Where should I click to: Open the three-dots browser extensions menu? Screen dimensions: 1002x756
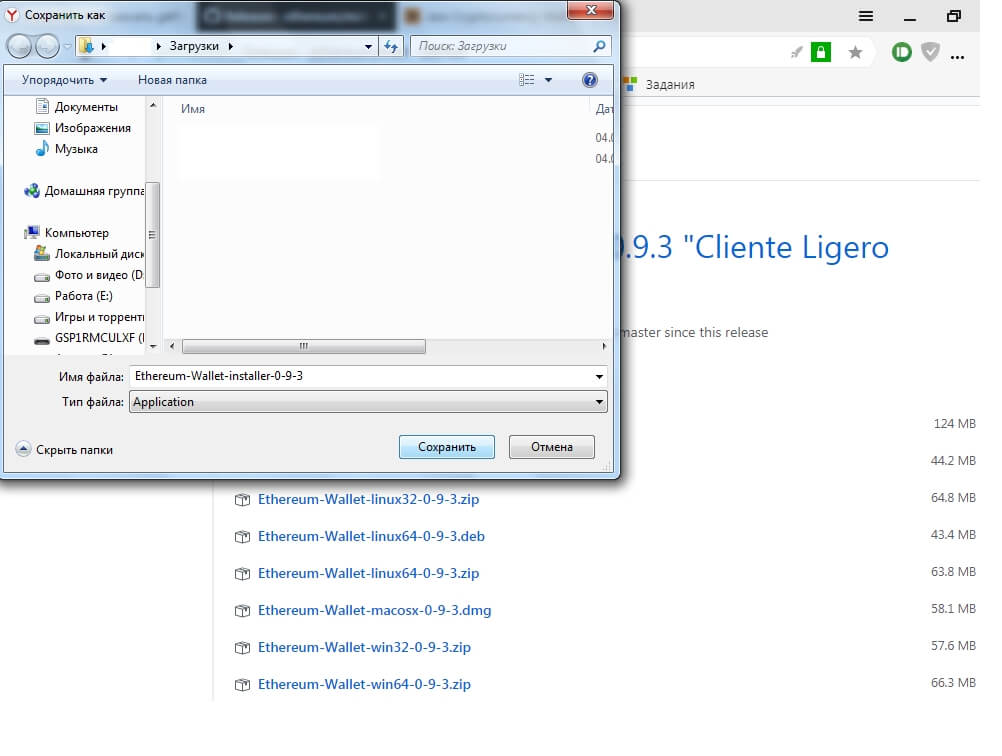[x=957, y=57]
